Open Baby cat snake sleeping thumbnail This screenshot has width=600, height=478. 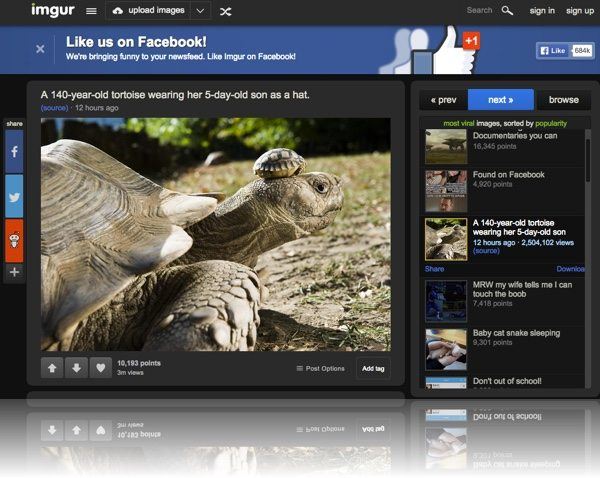[x=446, y=349]
